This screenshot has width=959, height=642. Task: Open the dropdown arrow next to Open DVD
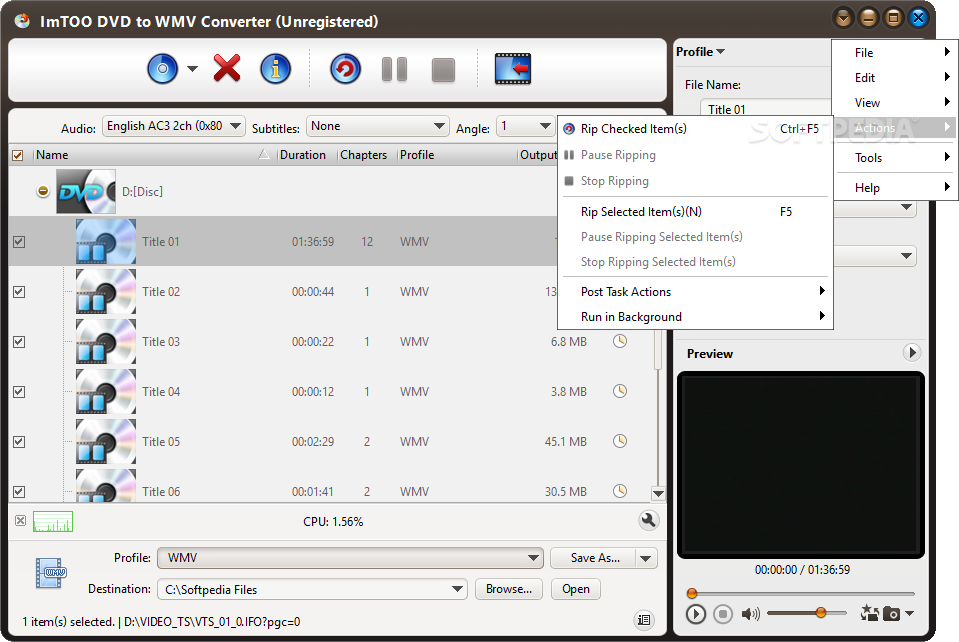coord(192,68)
